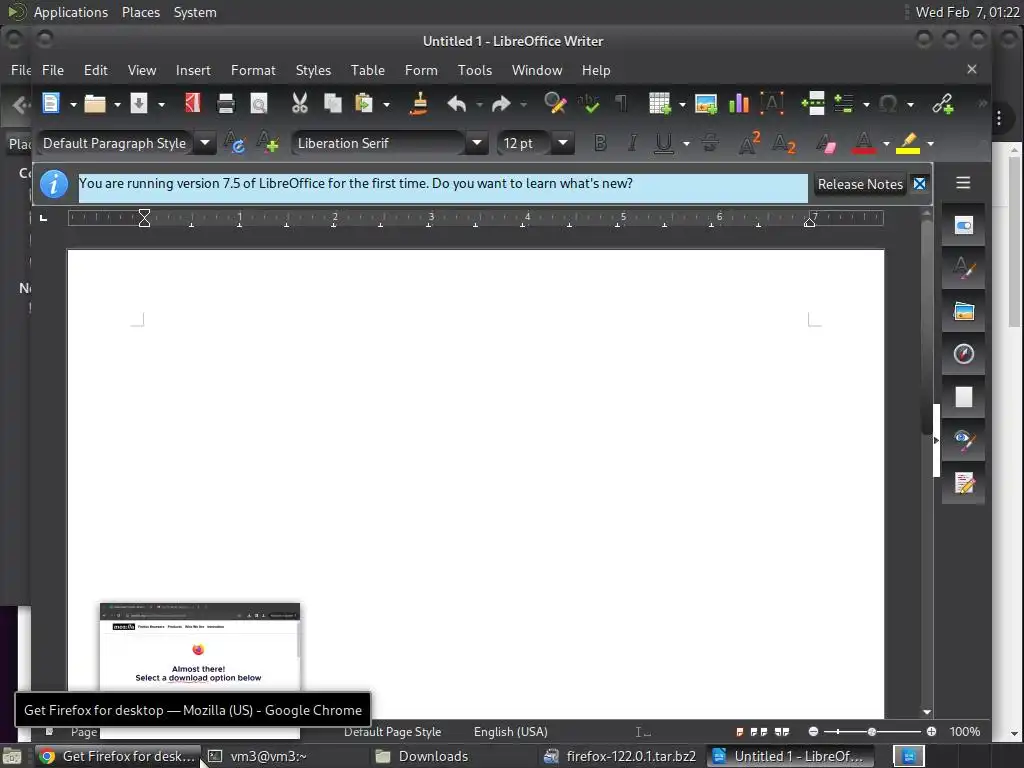This screenshot has height=768, width=1024.
Task: Click the New document icon
Action: pyautogui.click(x=51, y=103)
